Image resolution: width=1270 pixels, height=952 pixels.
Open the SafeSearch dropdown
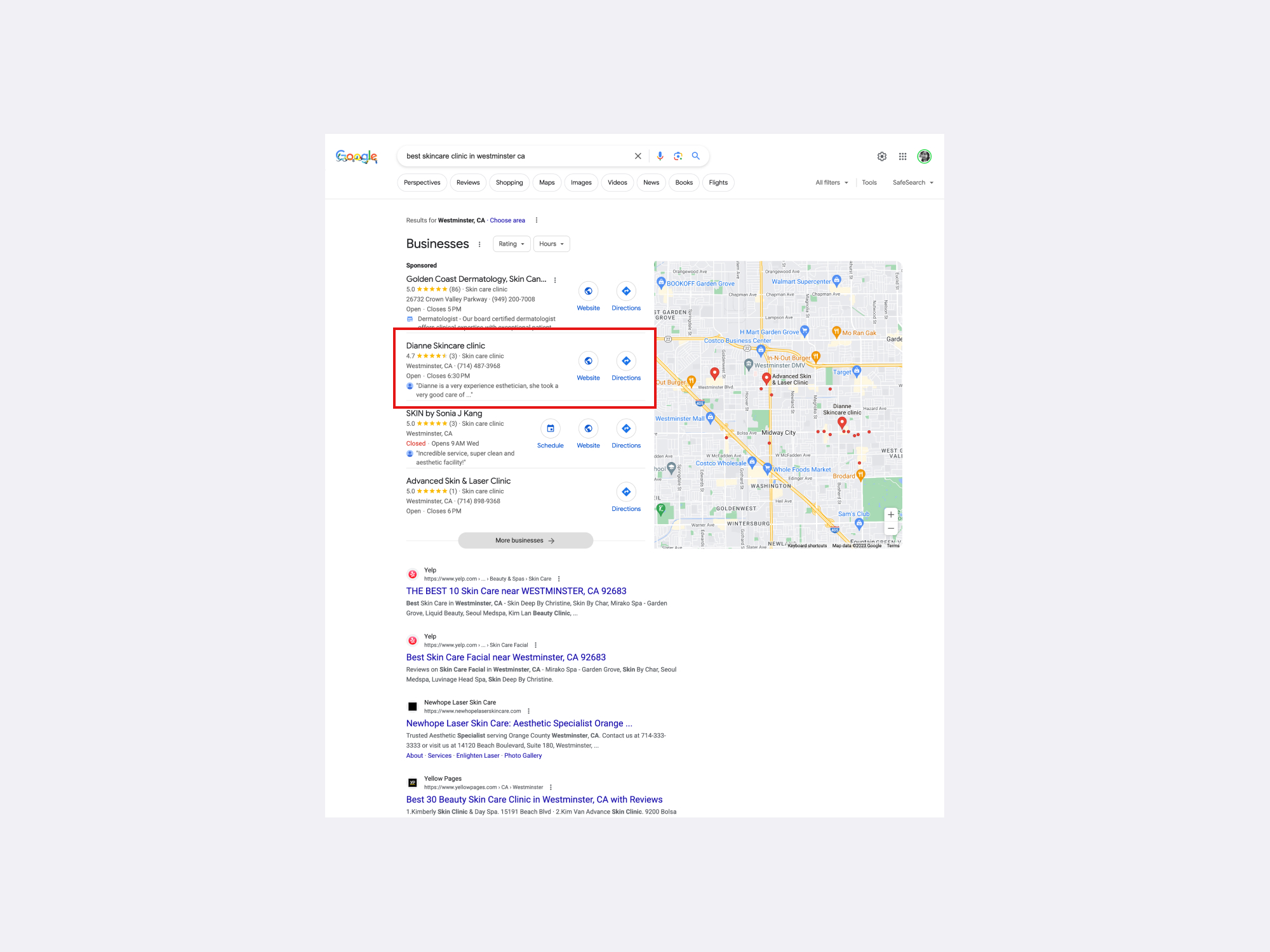click(x=913, y=183)
